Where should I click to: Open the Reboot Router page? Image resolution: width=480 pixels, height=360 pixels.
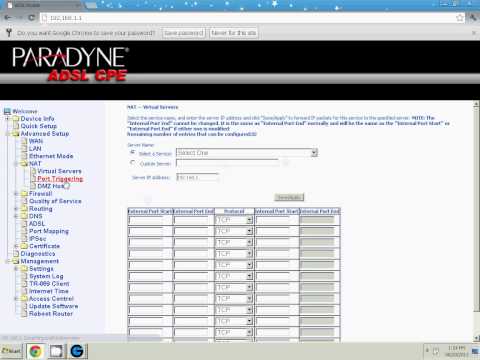pyautogui.click(x=51, y=314)
